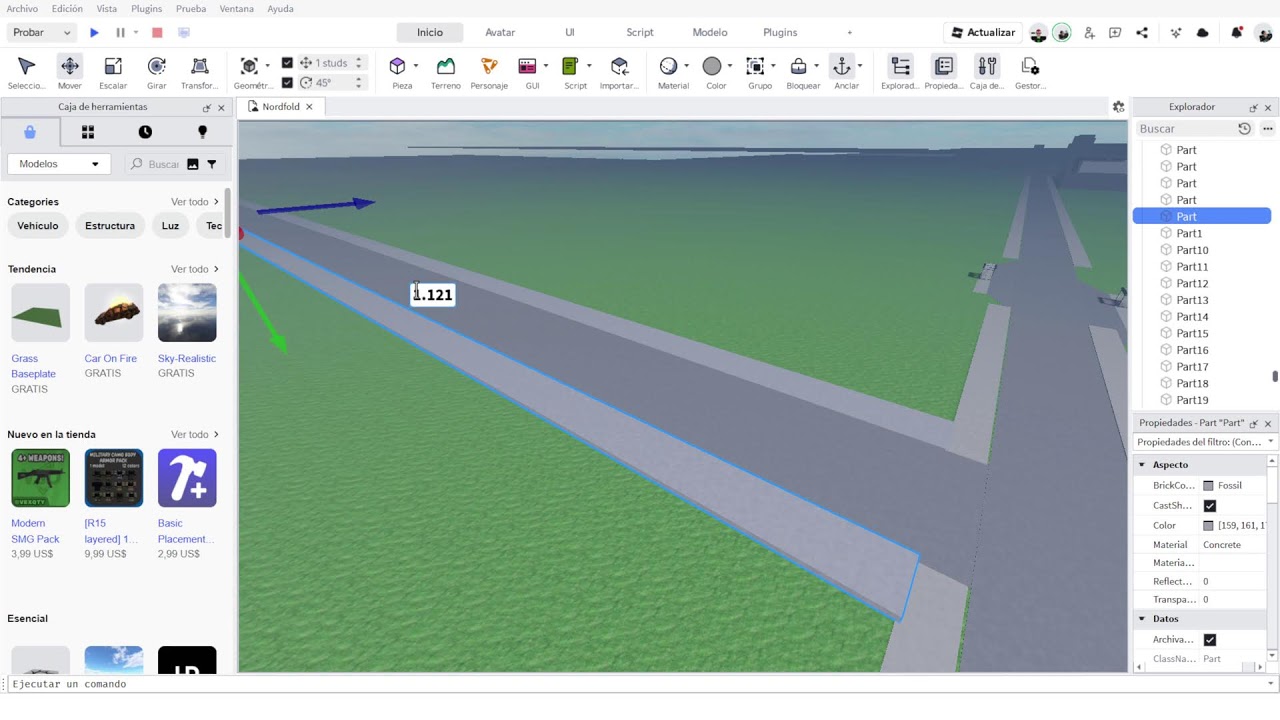Open the toolbox creations lightbulb tab
This screenshot has width=1280, height=720.
click(202, 132)
